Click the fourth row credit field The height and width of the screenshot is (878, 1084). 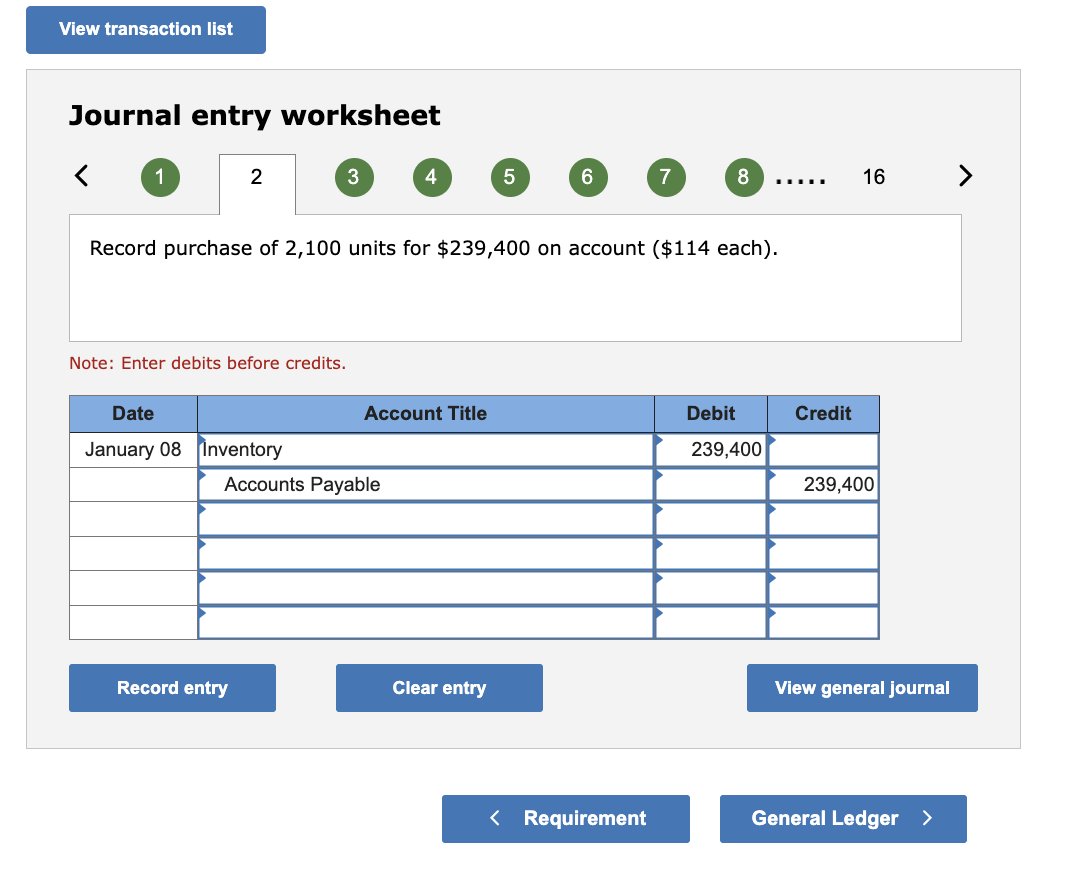click(823, 554)
